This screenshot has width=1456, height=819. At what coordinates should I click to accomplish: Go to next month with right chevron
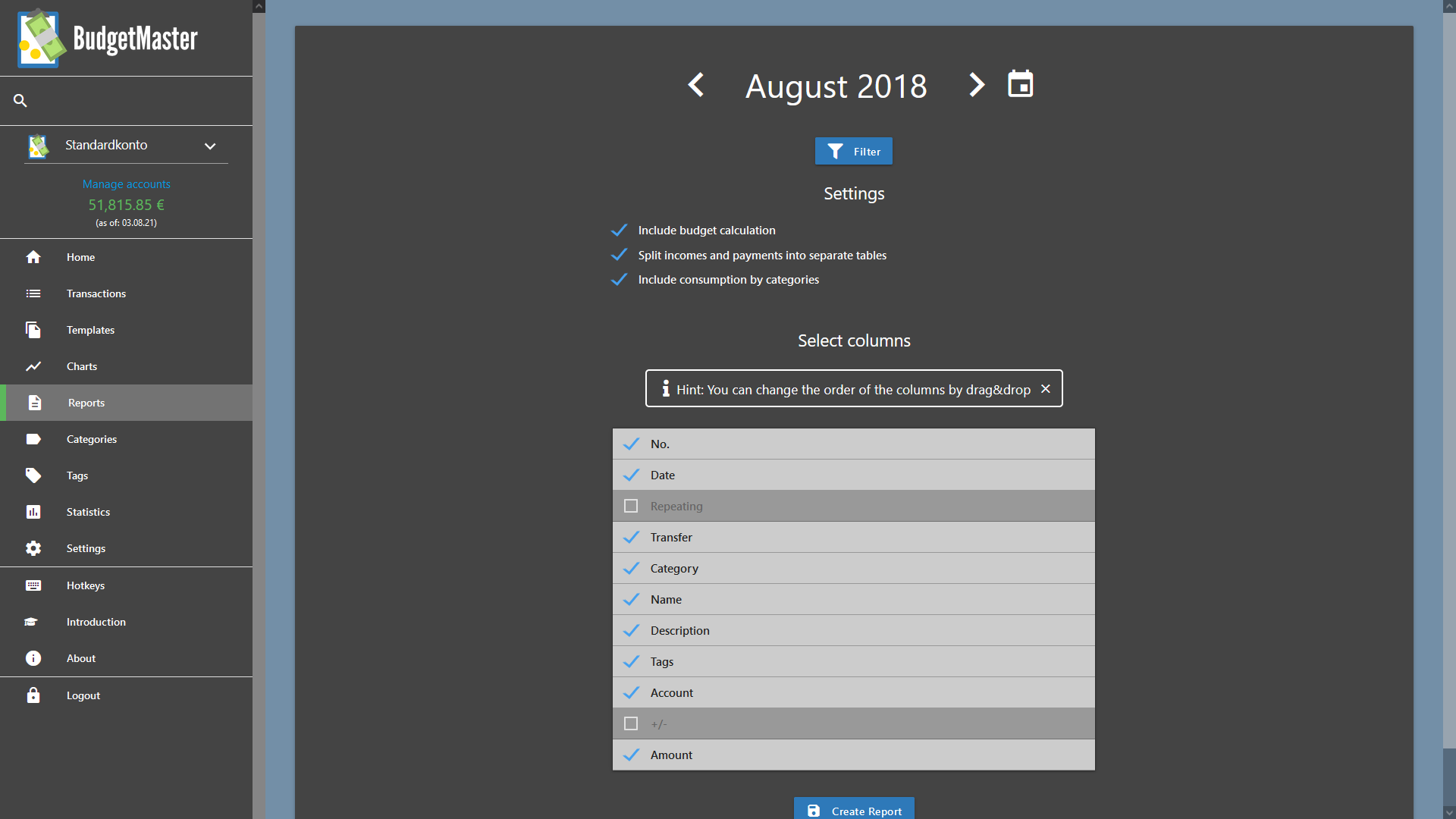click(x=977, y=85)
